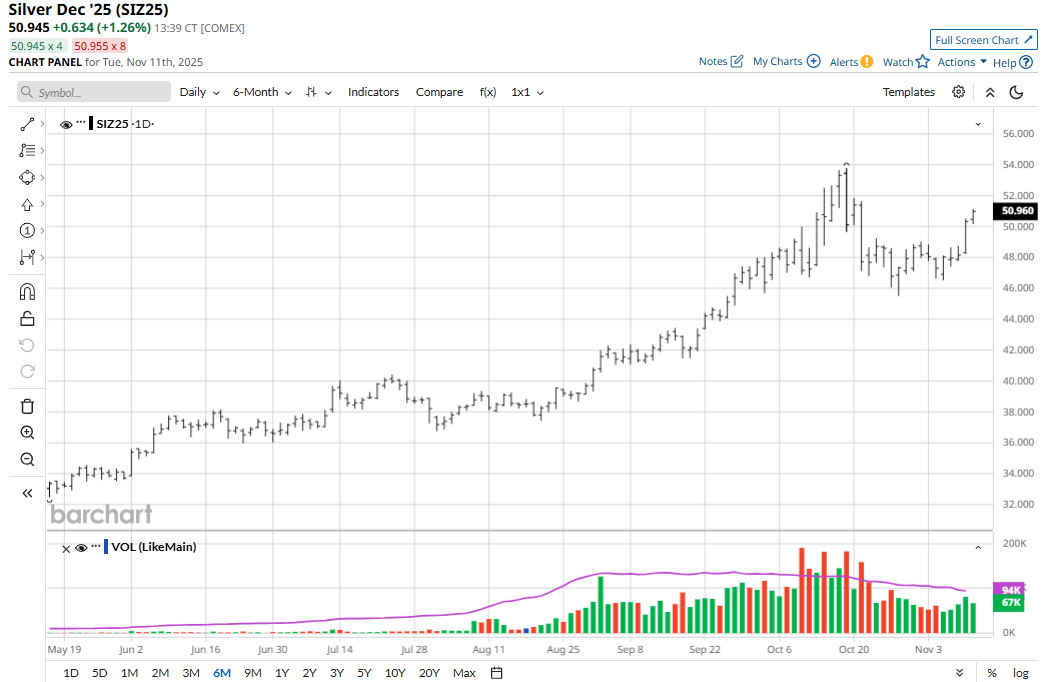The height and width of the screenshot is (682, 1057).
Task: Toggle log scale button
Action: (1021, 673)
